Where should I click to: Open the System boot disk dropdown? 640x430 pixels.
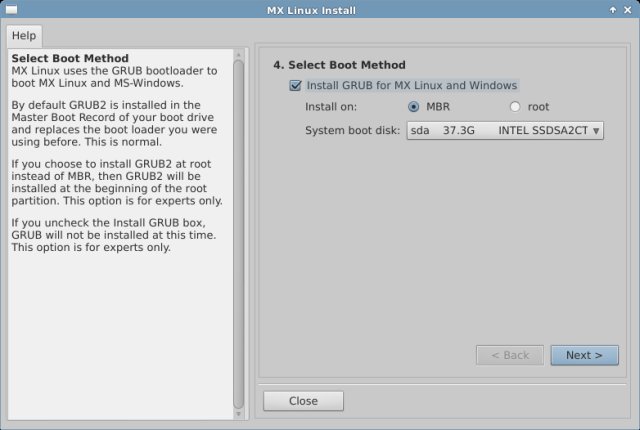point(505,131)
